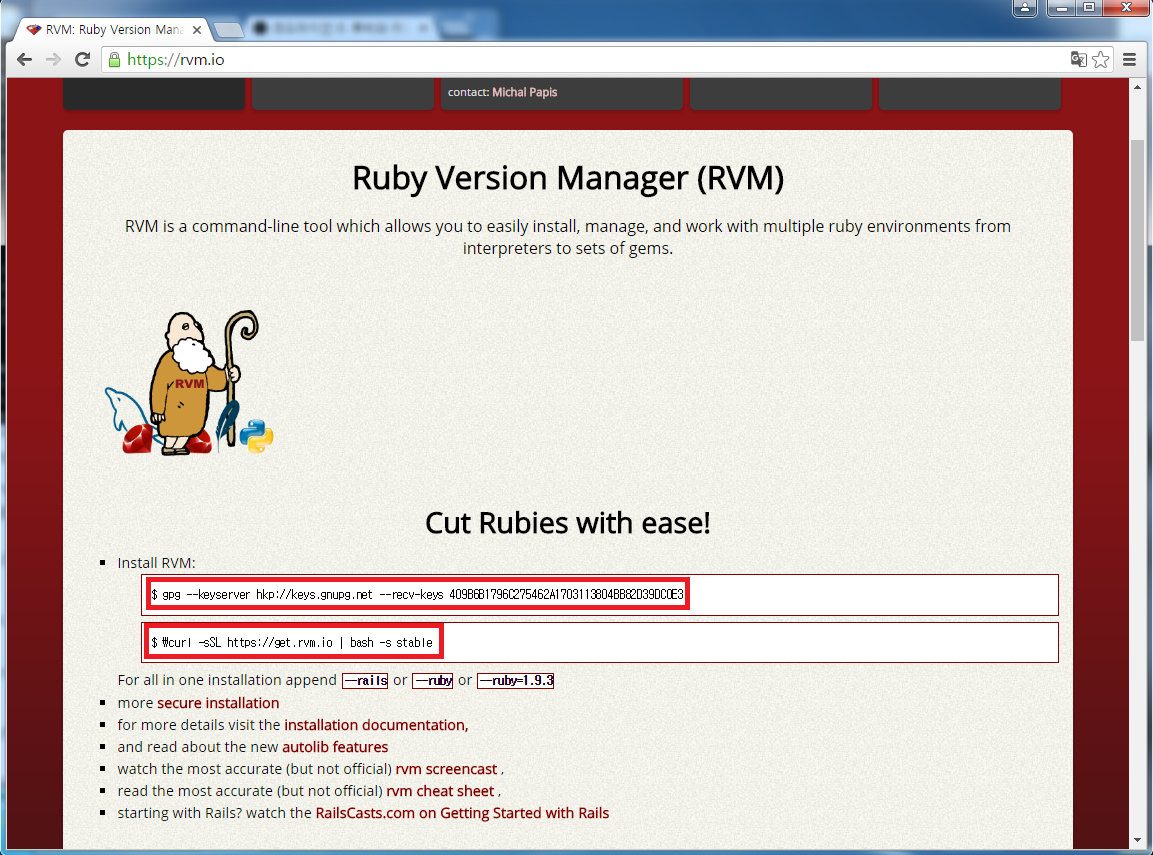This screenshot has height=855, width=1153.
Task: Click the page scrollbar down arrow
Action: (x=1138, y=840)
